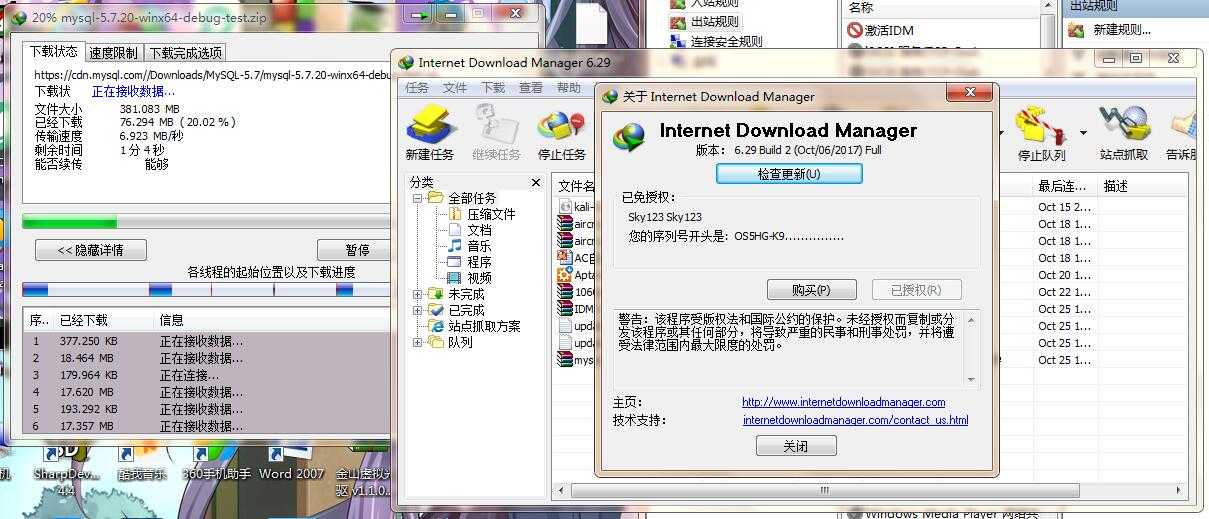Click the IDM logo in the about dialog

pos(629,137)
